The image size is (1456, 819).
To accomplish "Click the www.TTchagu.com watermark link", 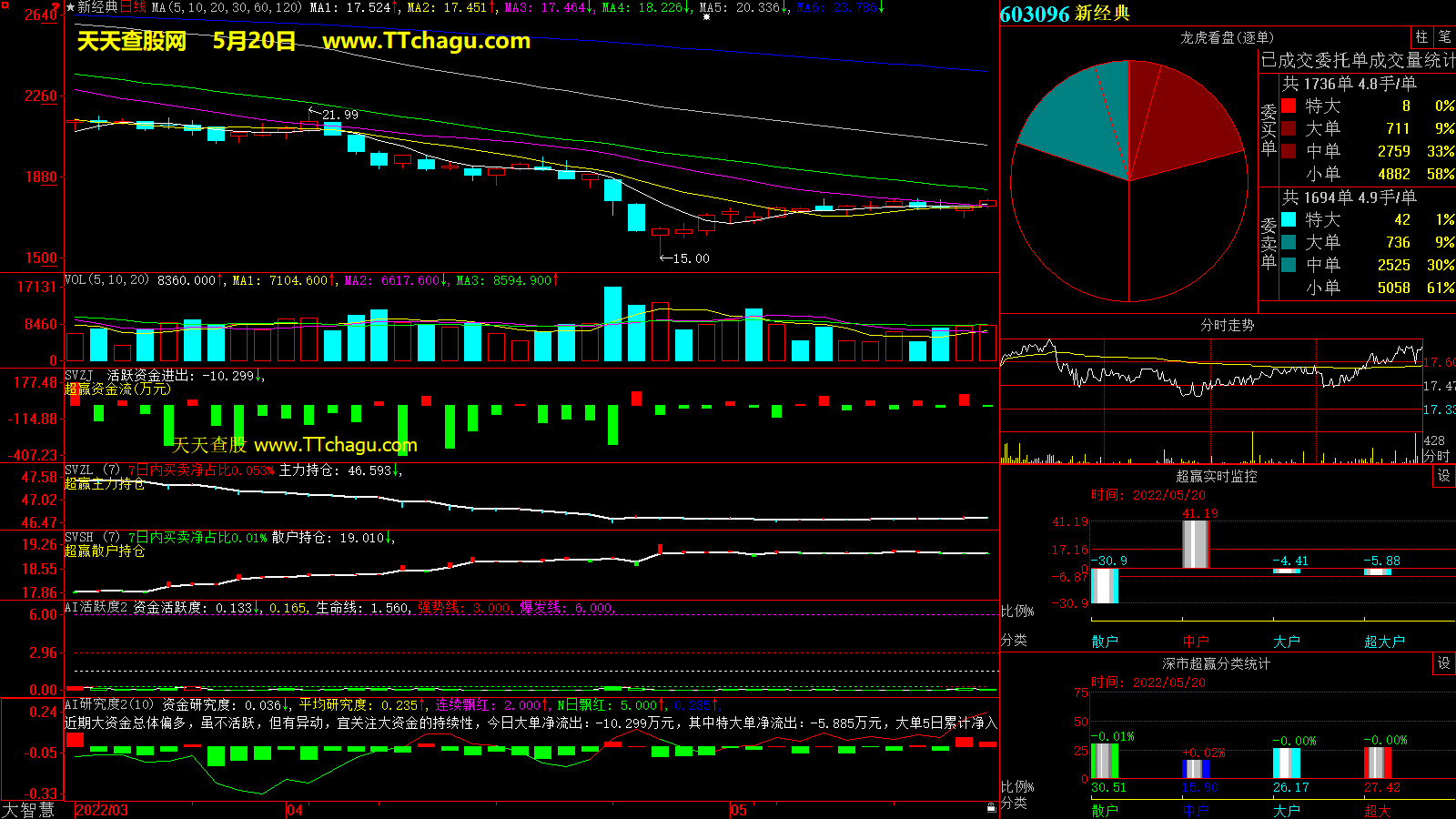I will coord(426,41).
